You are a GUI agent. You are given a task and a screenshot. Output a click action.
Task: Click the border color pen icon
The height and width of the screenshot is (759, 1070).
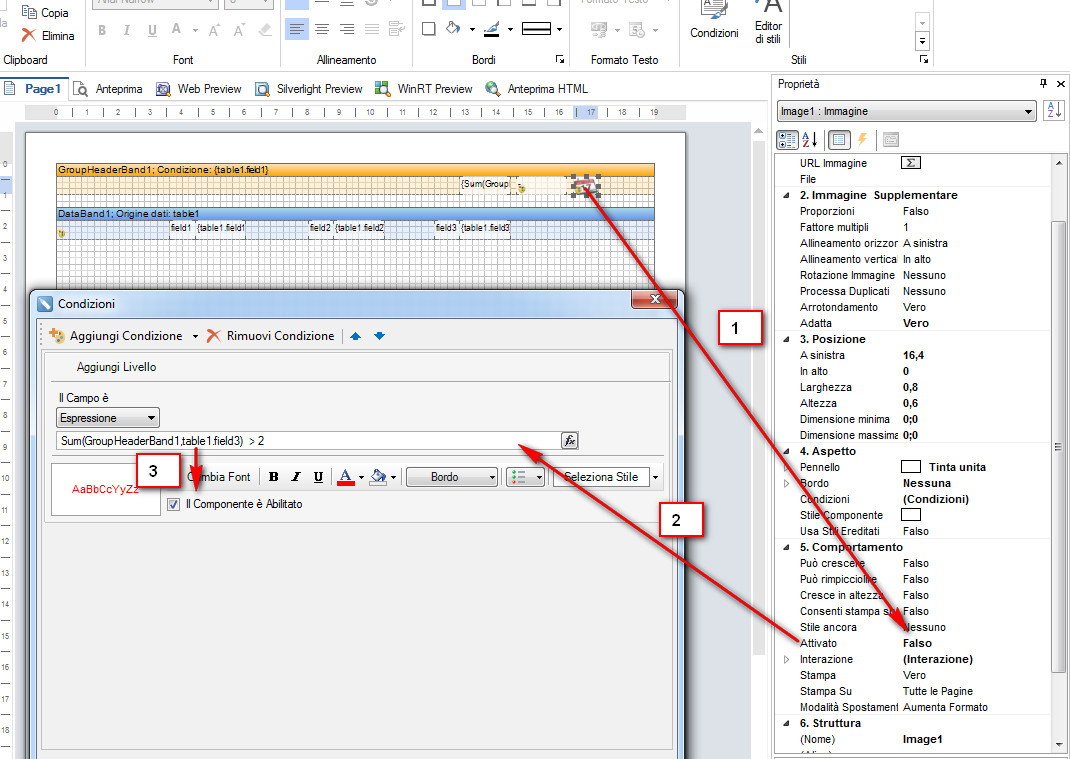(x=491, y=29)
